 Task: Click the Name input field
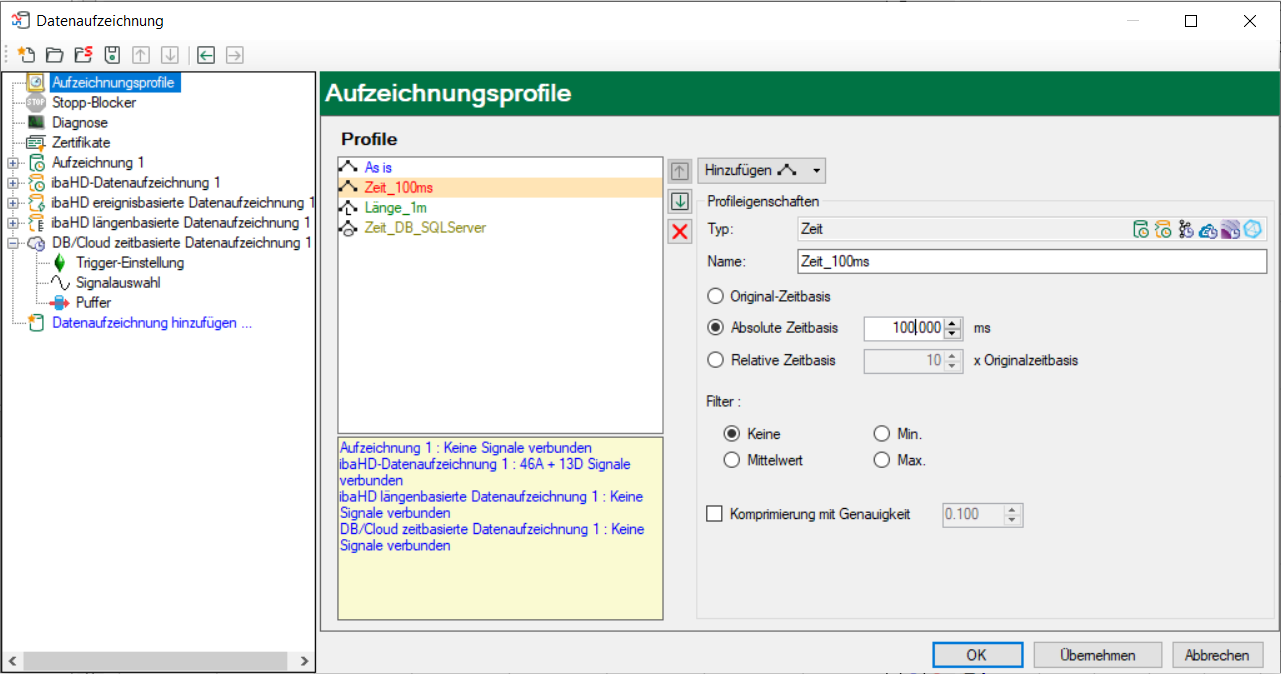click(1031, 261)
